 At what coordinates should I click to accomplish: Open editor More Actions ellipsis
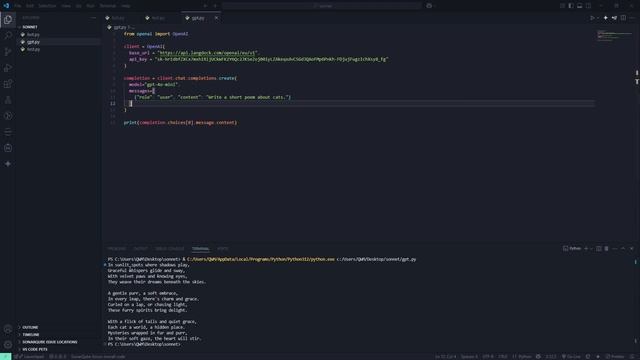click(632, 18)
